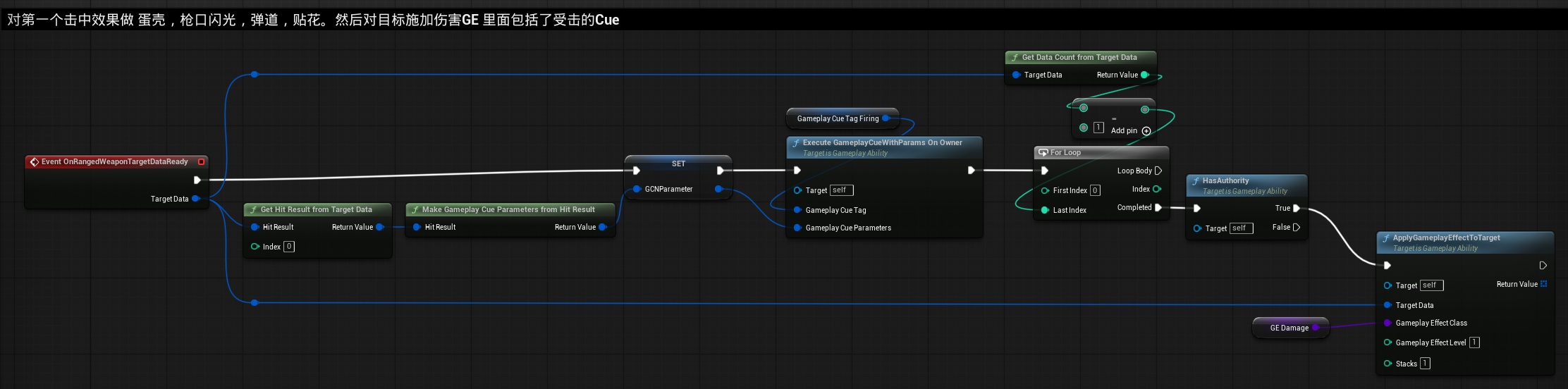The height and width of the screenshot is (389, 1568).
Task: Select the Make Gameplay Cue Parameters node header
Action: pyautogui.click(x=508, y=209)
